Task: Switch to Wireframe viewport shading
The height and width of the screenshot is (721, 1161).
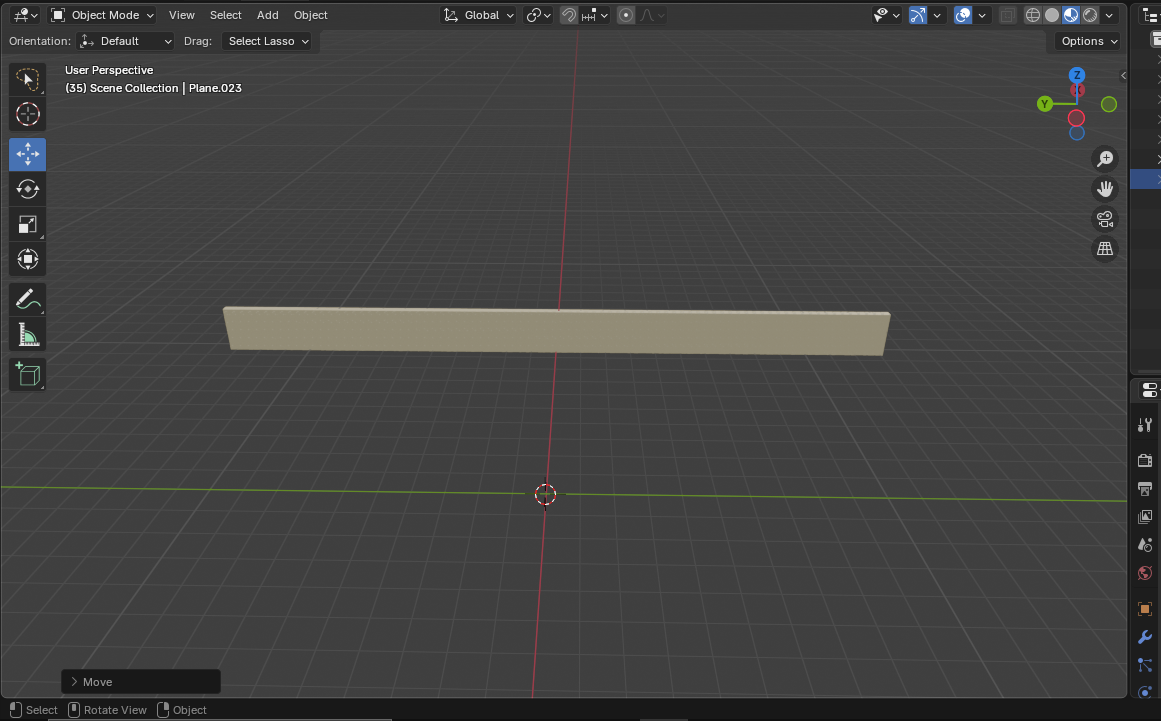Action: click(1032, 15)
